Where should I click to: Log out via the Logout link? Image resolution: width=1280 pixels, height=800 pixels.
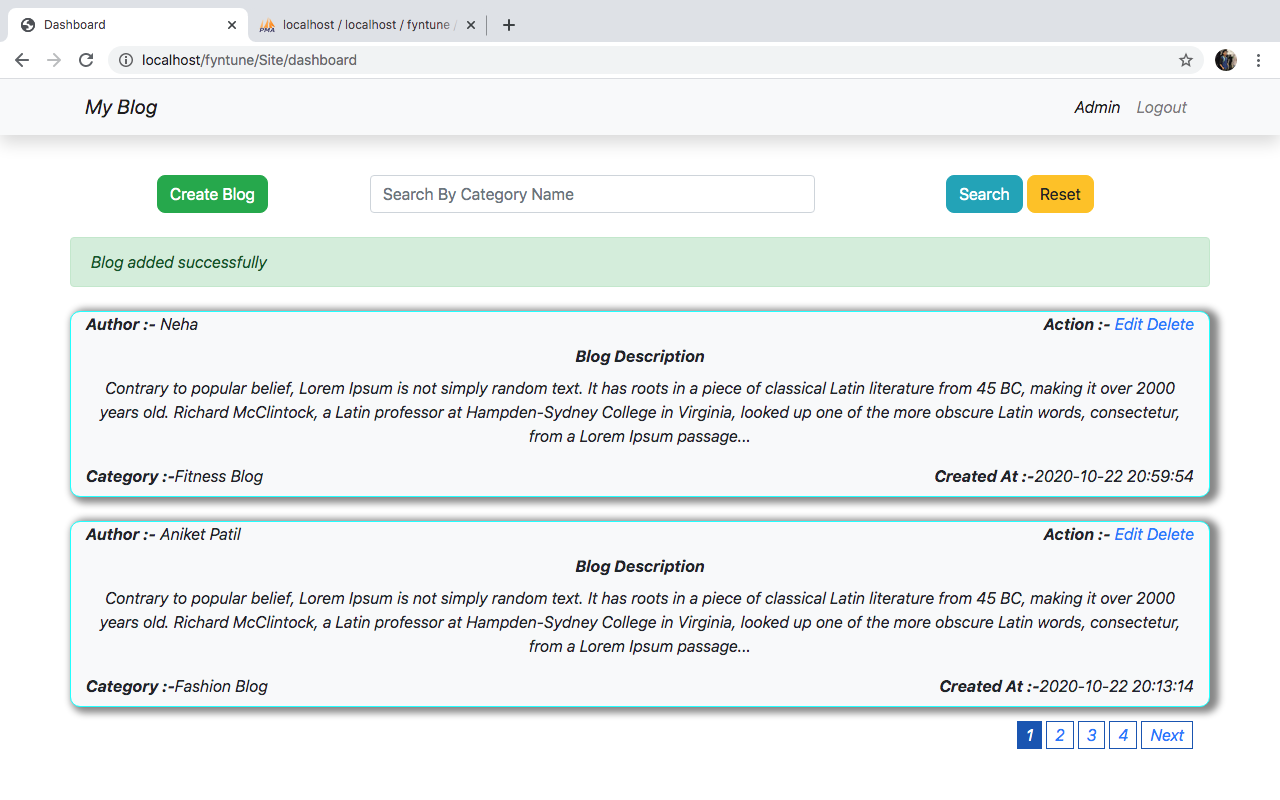(1161, 107)
